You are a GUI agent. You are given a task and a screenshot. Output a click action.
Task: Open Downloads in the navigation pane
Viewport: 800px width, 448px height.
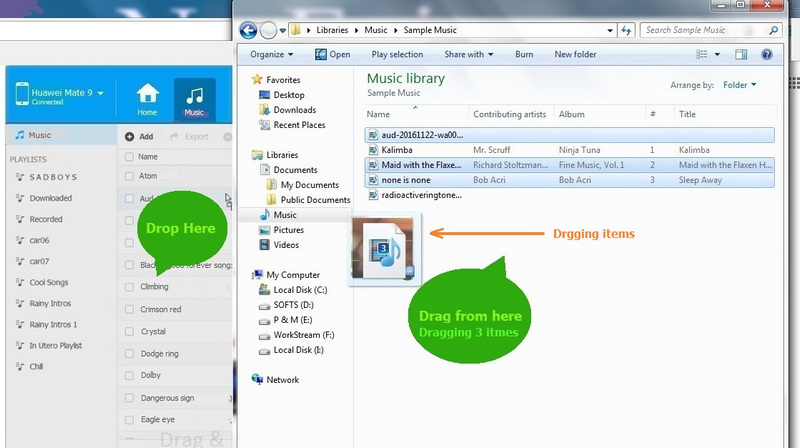click(x=294, y=110)
